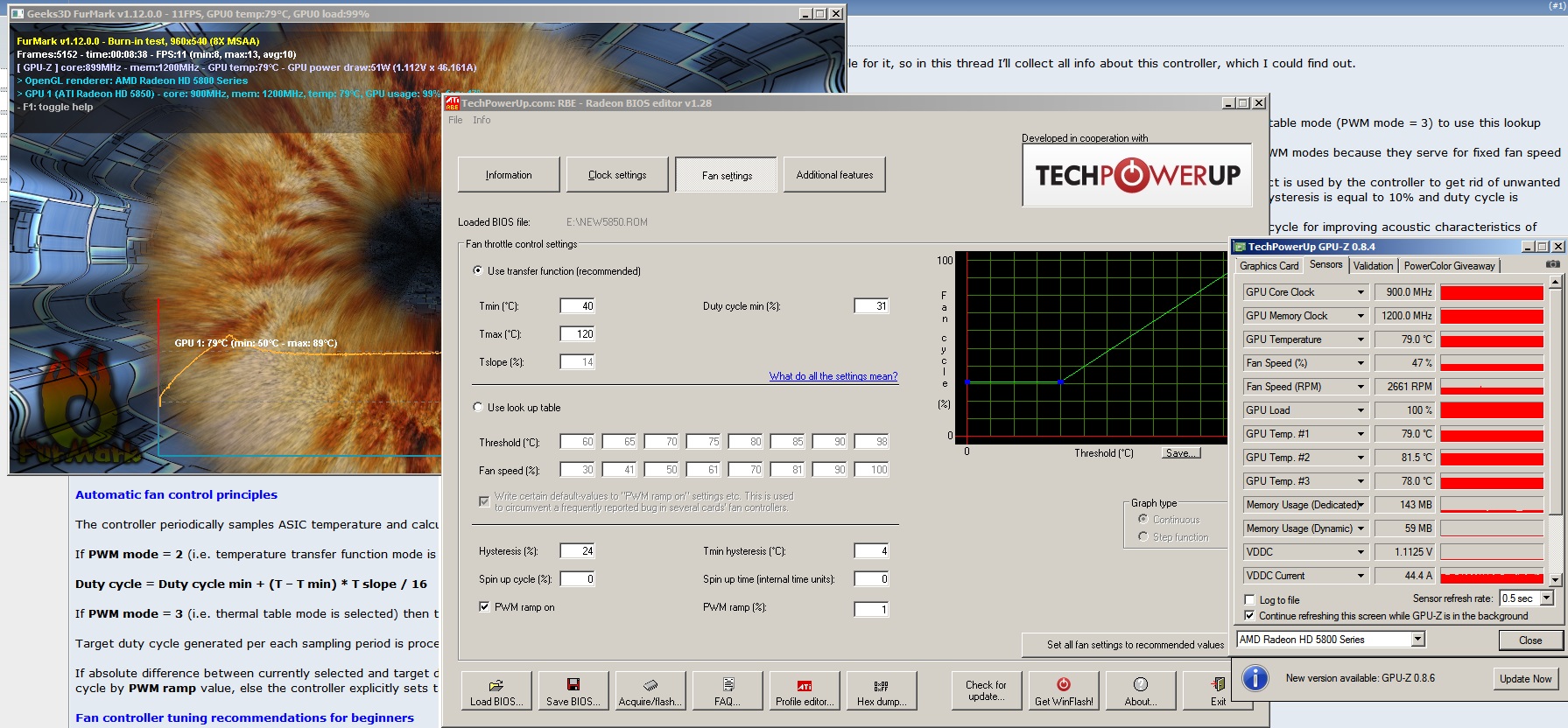Screen dimensions: 1568x728
Task: Launch the Profile editor
Action: (805, 690)
